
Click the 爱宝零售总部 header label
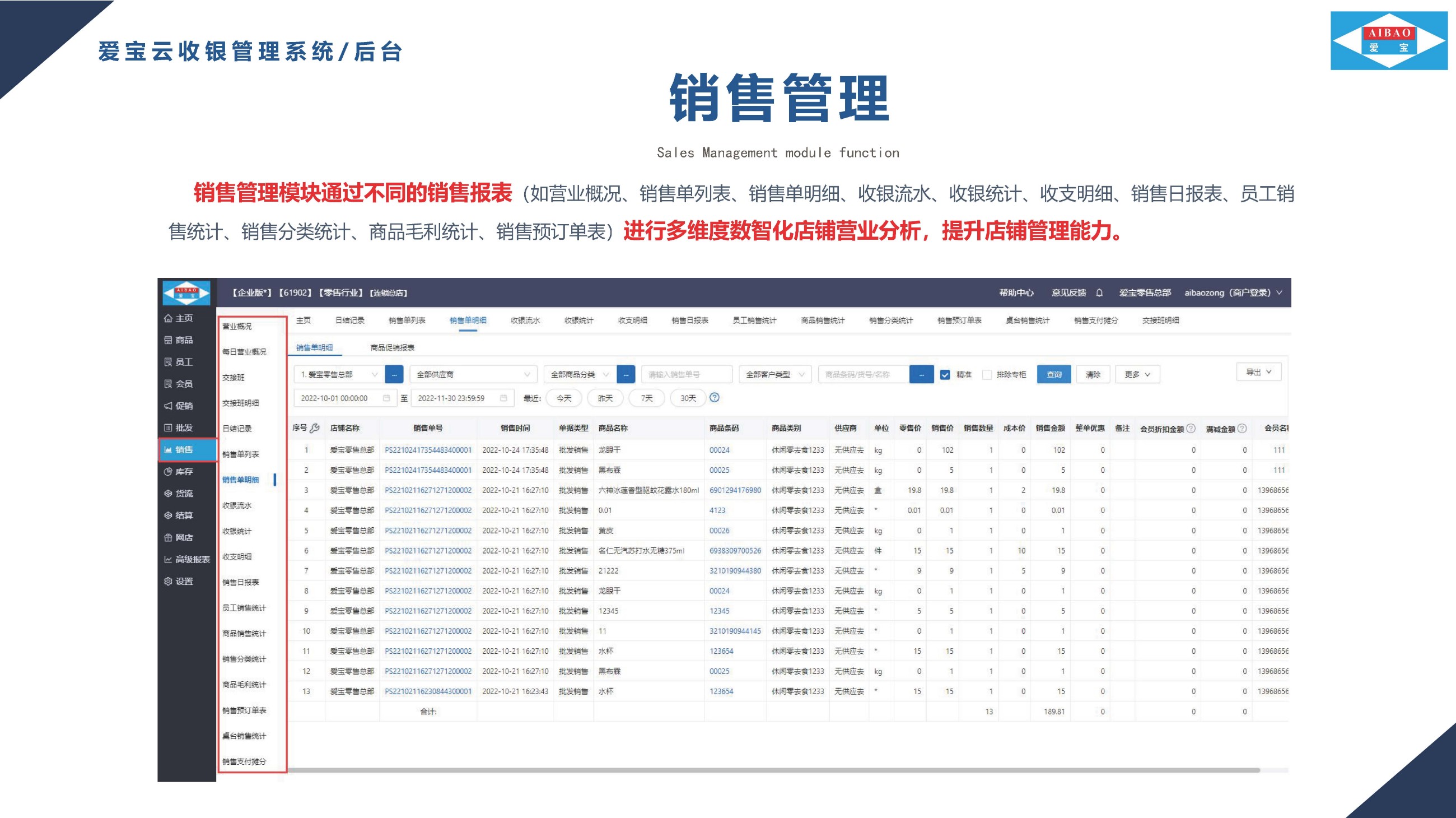[1145, 293]
